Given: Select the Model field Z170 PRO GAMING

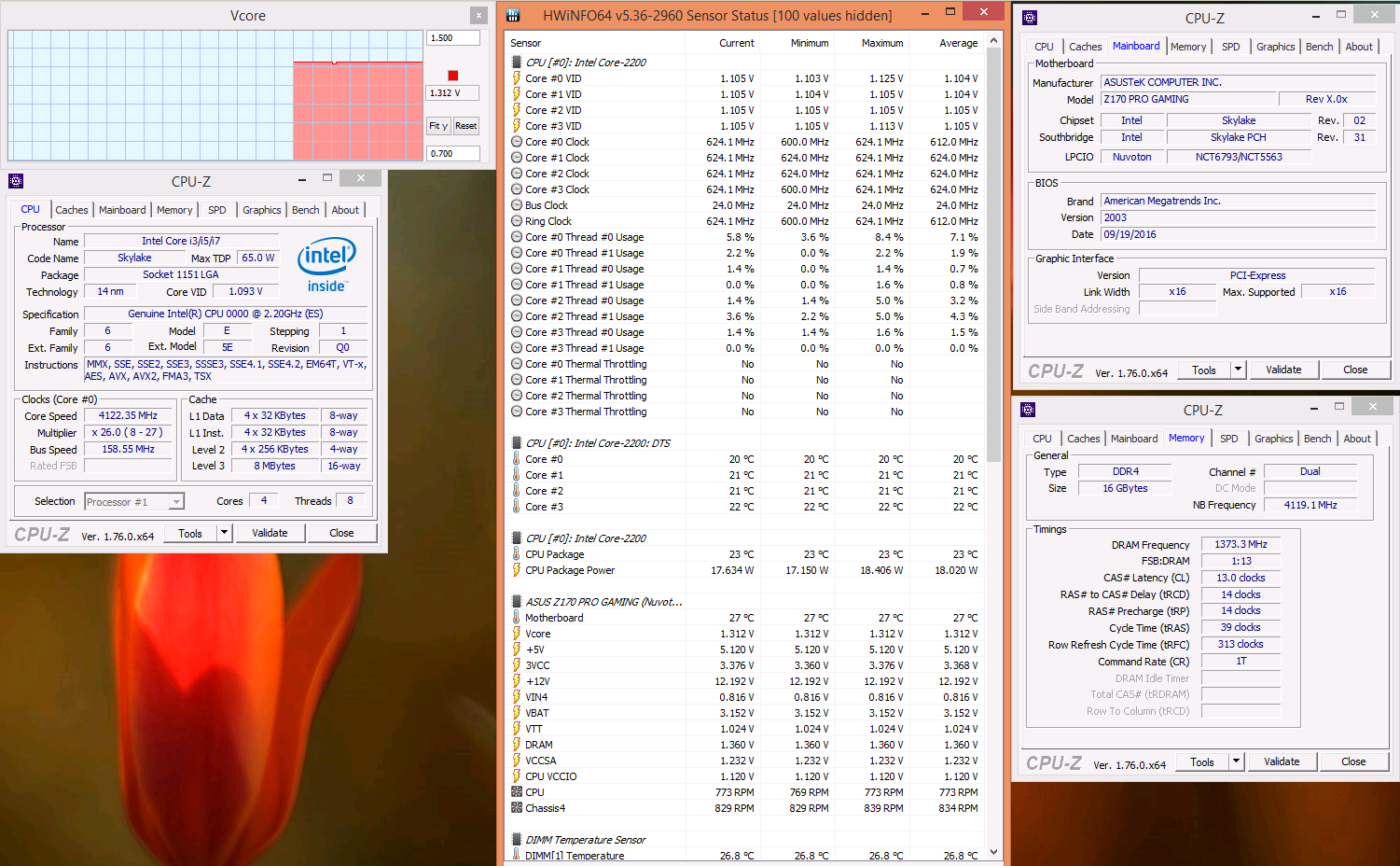Looking at the screenshot, I should (1186, 99).
